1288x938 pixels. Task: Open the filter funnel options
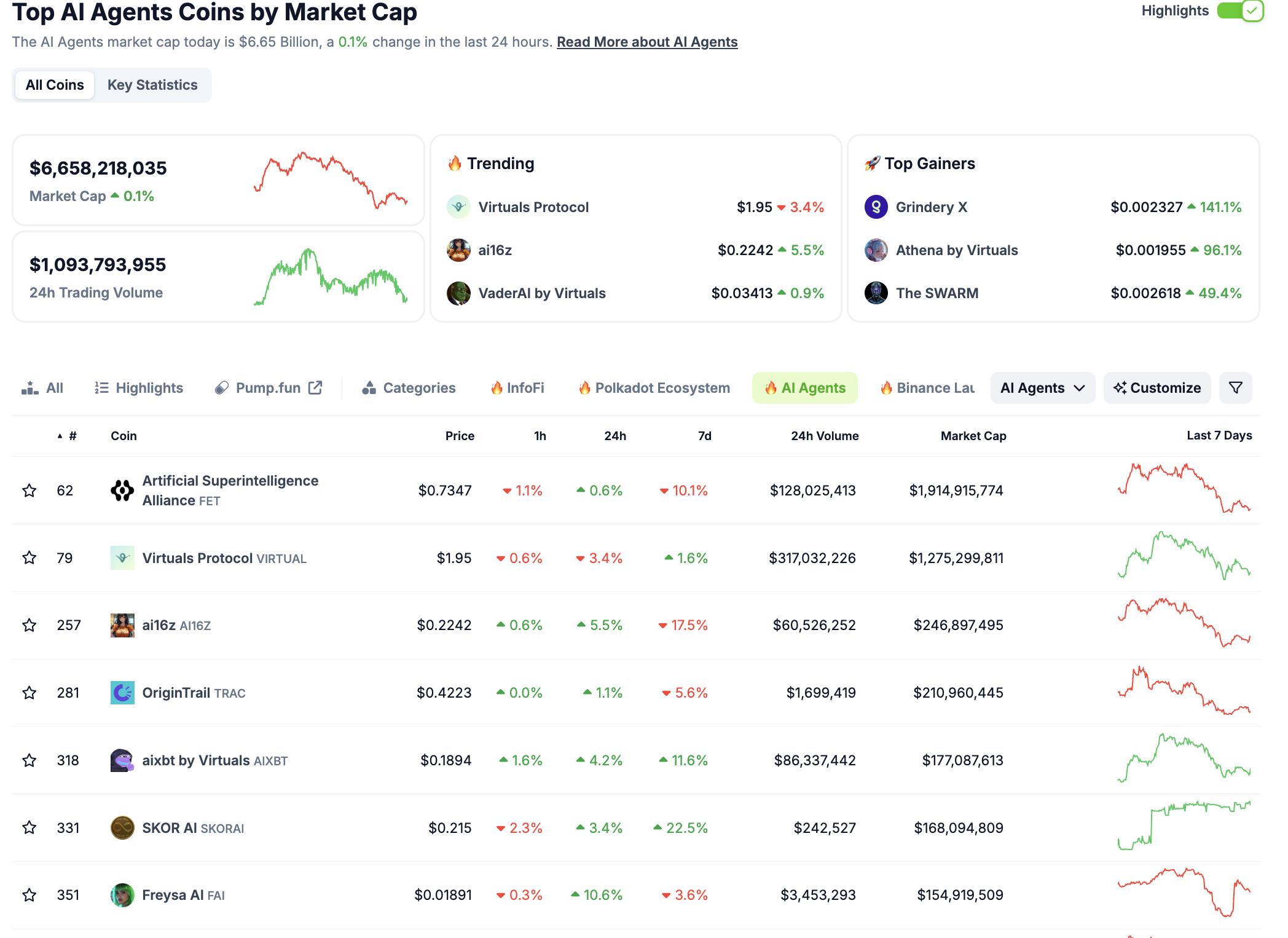coord(1235,388)
